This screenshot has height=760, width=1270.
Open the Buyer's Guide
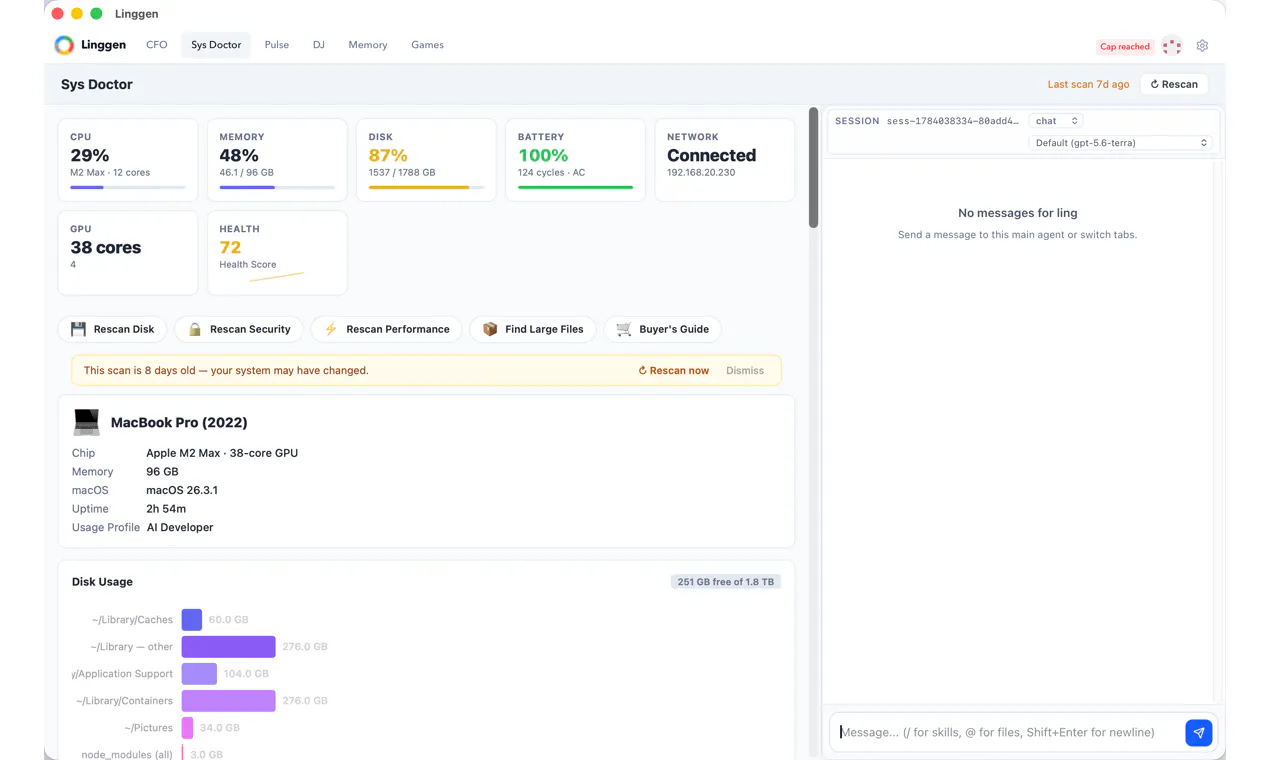tap(663, 329)
